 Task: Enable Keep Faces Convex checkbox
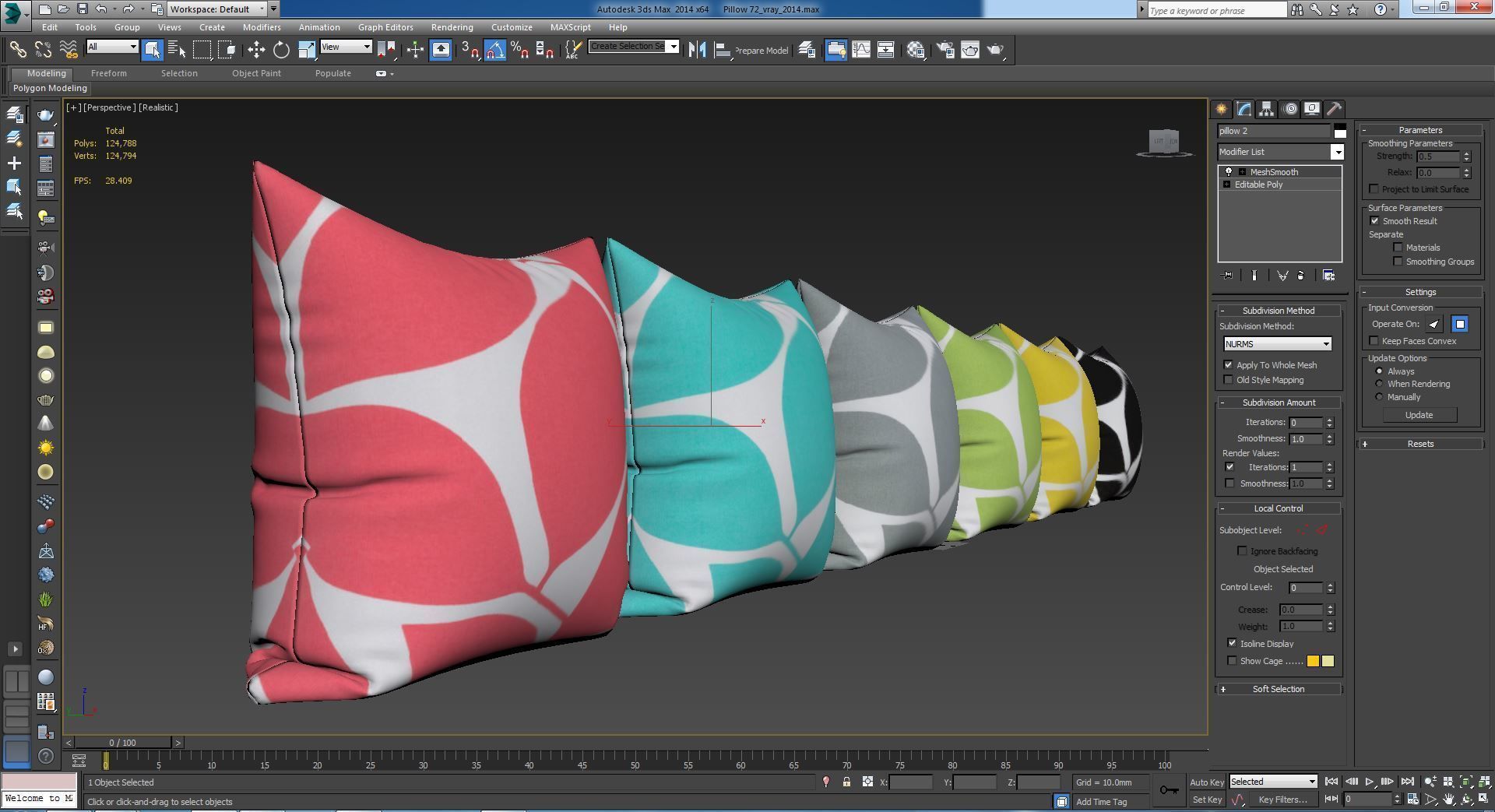point(1374,341)
